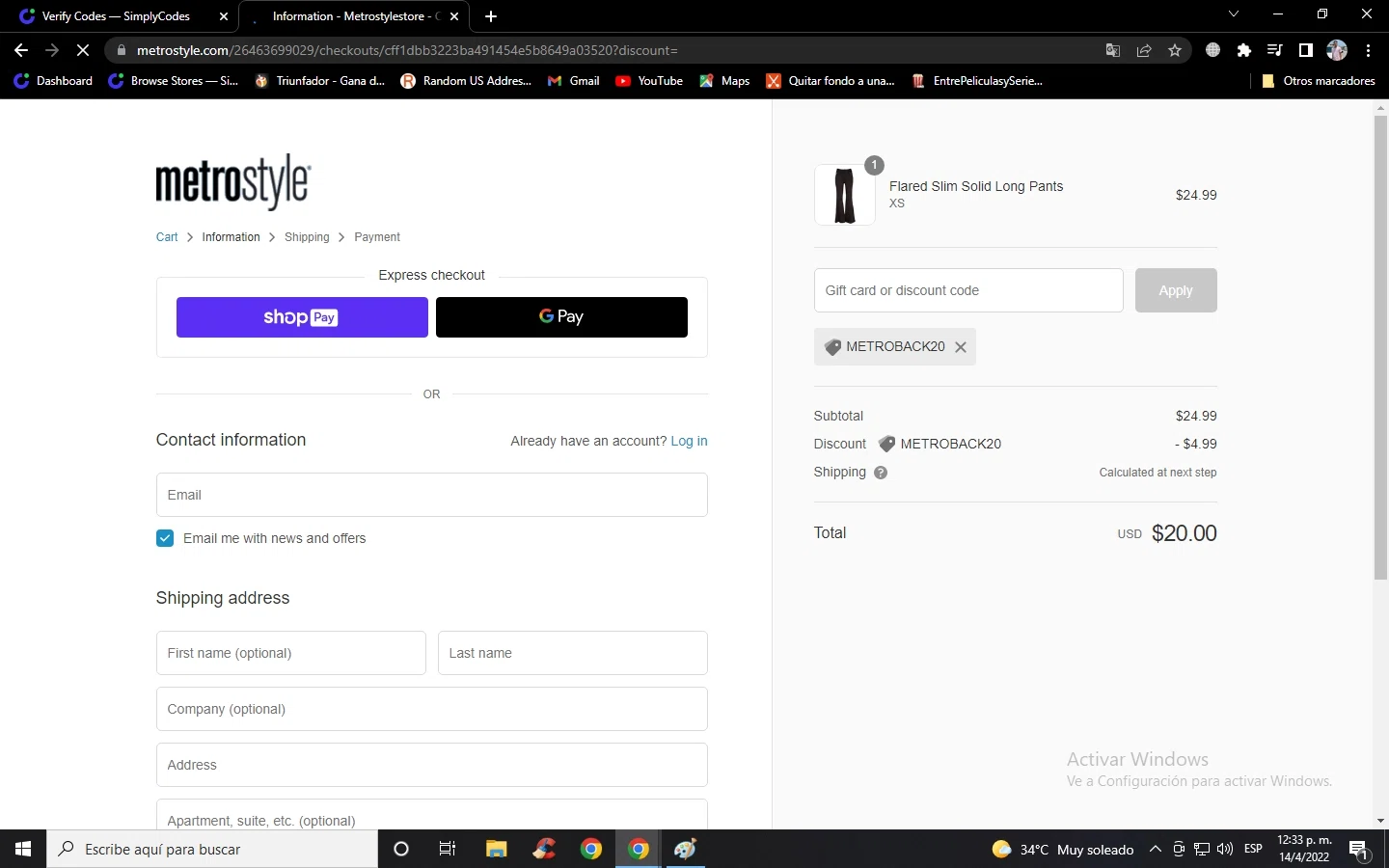1389x868 pixels.
Task: Click the extension globe icon in toolbar
Action: point(1213,50)
